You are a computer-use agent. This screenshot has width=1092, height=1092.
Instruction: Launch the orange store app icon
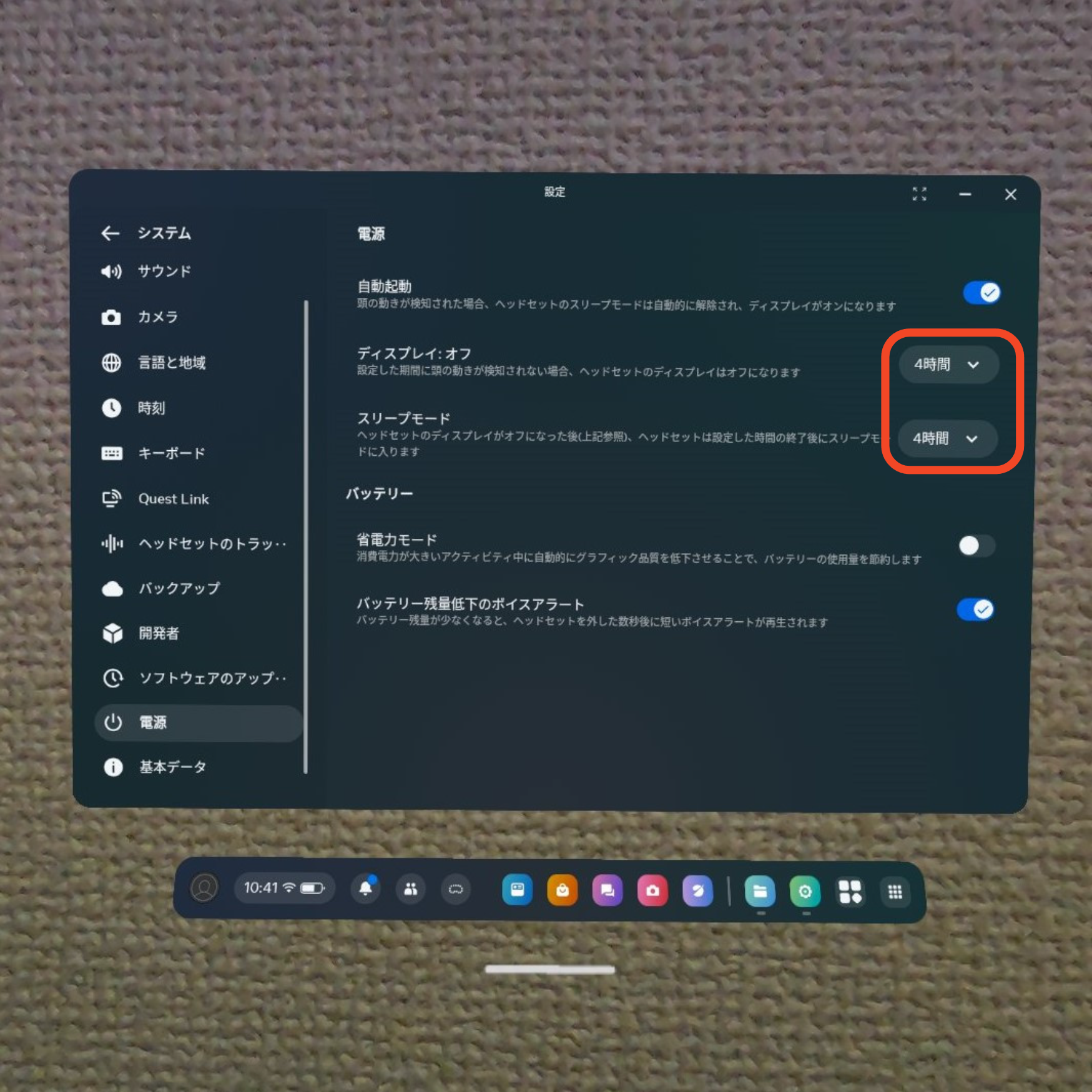point(562,890)
